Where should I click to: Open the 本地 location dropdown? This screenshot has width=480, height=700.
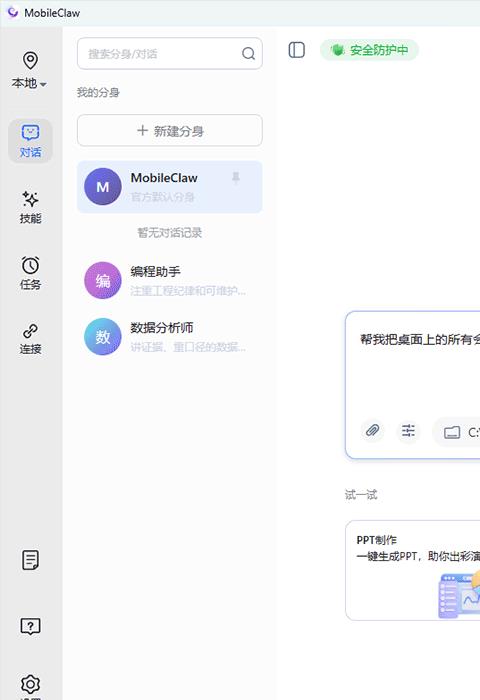29,83
